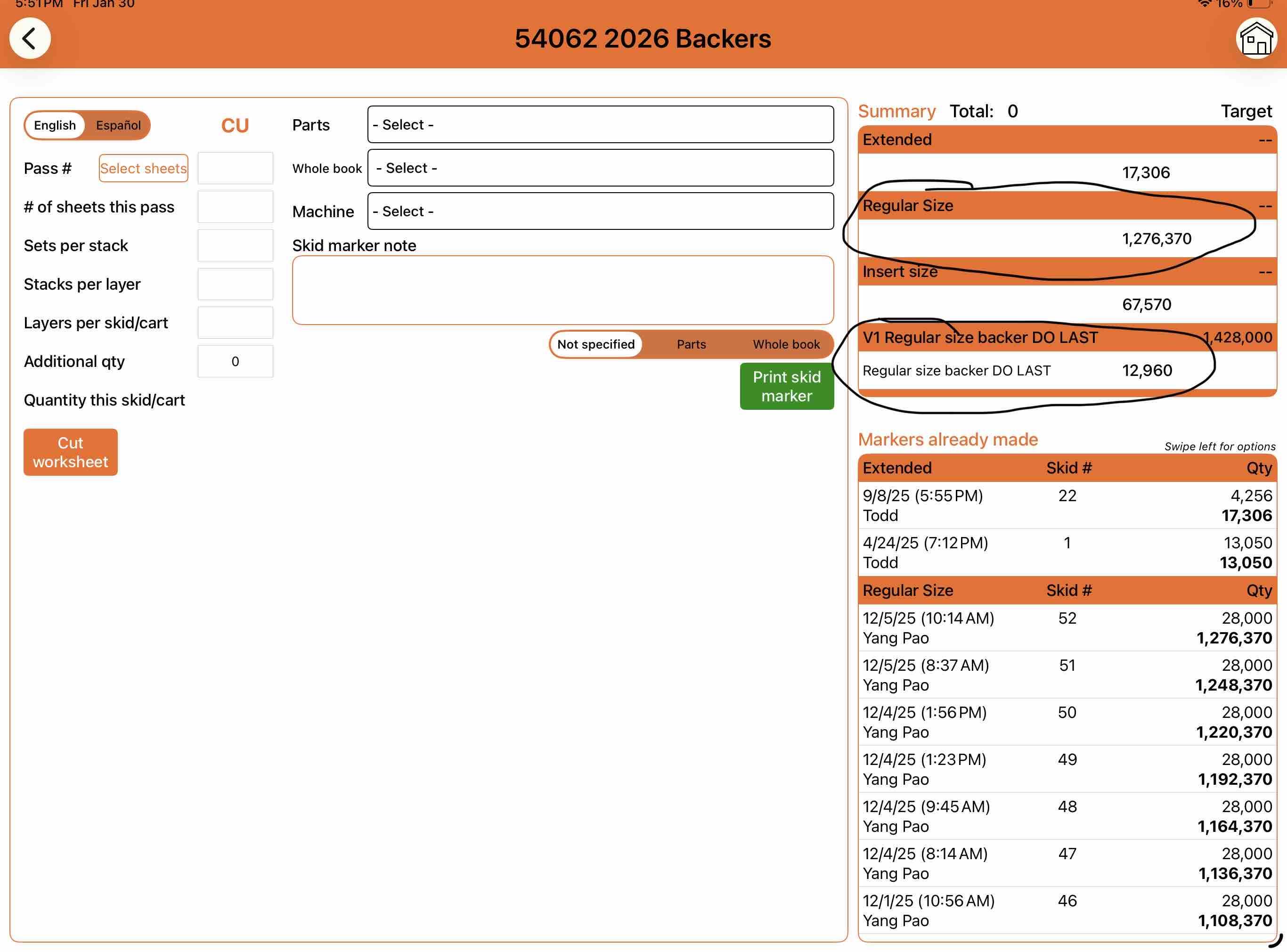Open the Whole book dropdown

coord(600,168)
